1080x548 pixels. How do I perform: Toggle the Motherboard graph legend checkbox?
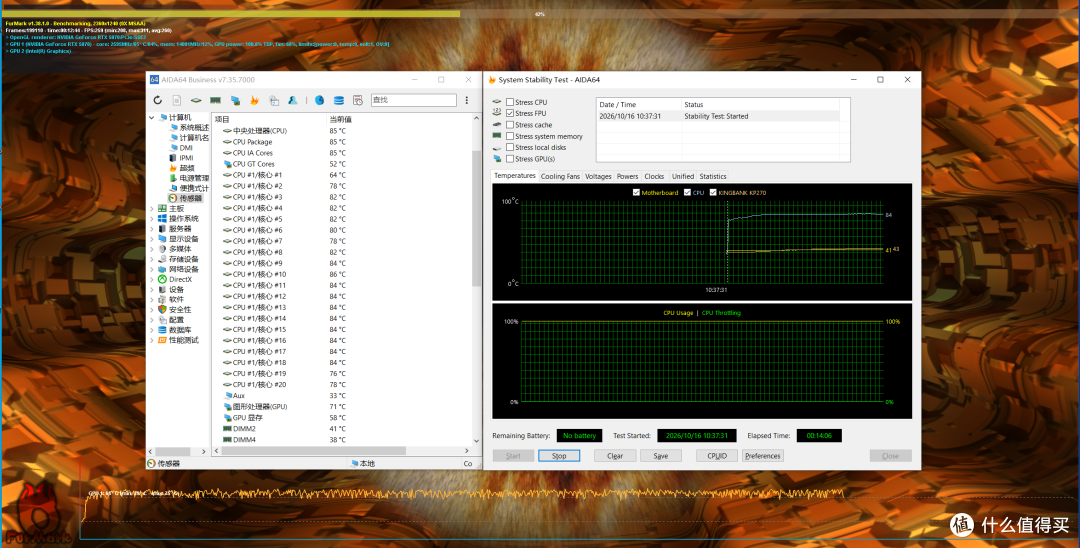coord(636,193)
